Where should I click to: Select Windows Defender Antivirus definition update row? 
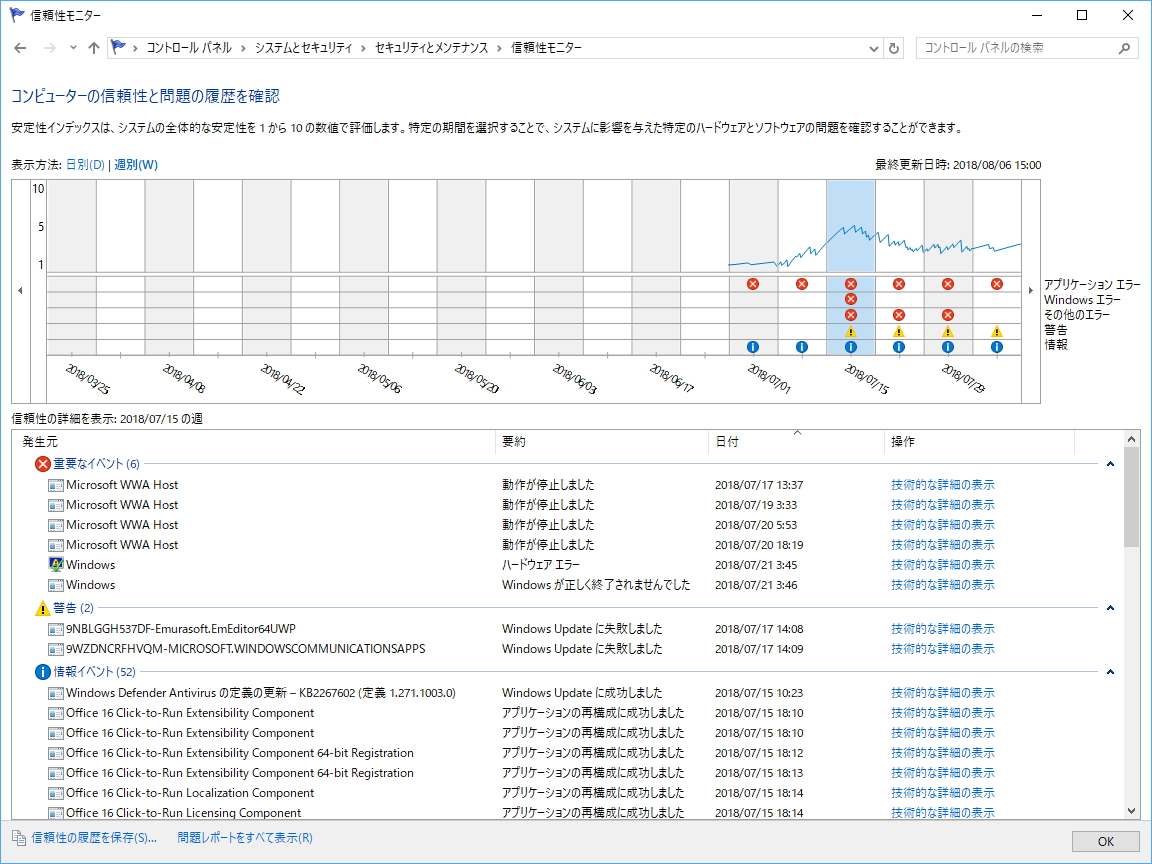point(566,693)
